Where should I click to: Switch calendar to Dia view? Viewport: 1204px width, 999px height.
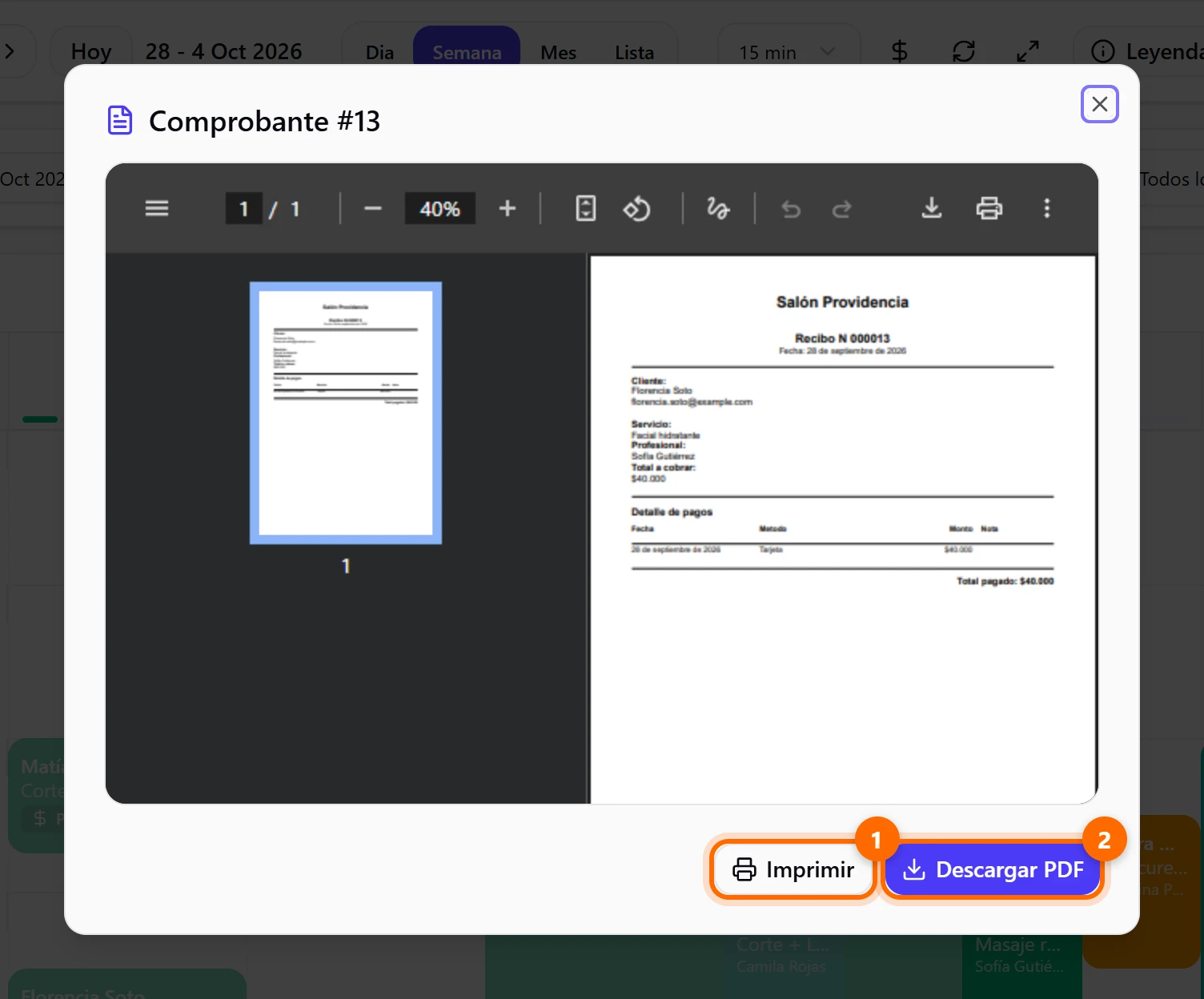pos(379,53)
